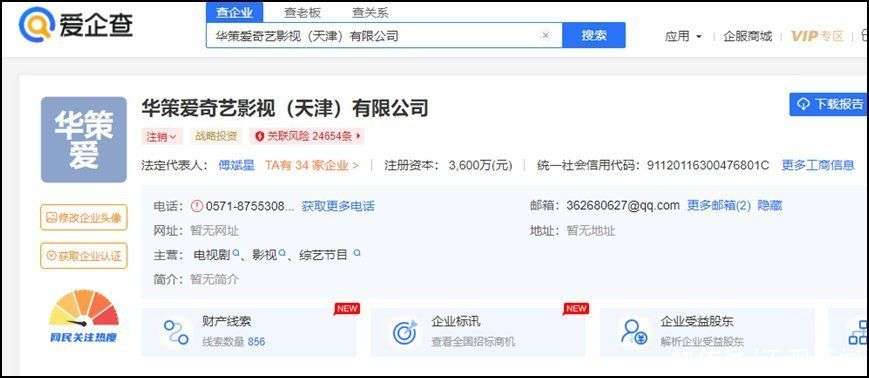Click the 下载报告 button
This screenshot has width=869, height=378.
(x=829, y=104)
